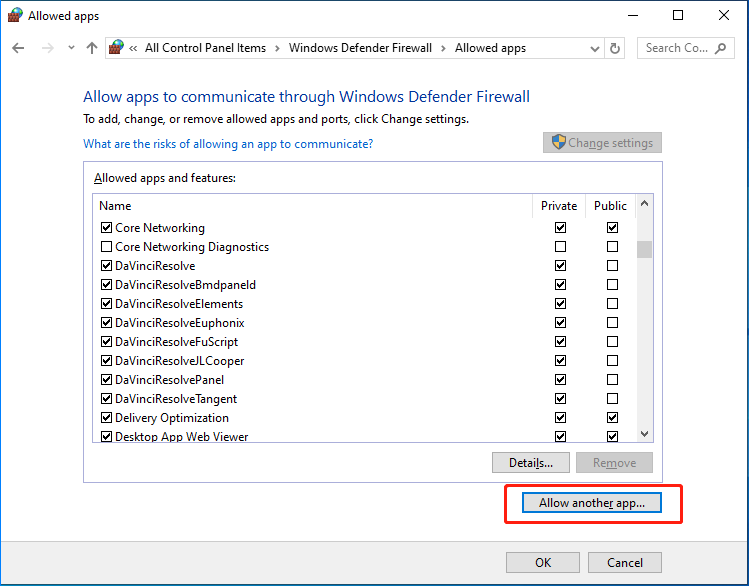Expand the address bar history dropdown
Viewport: 749px width, 586px height.
click(595, 48)
